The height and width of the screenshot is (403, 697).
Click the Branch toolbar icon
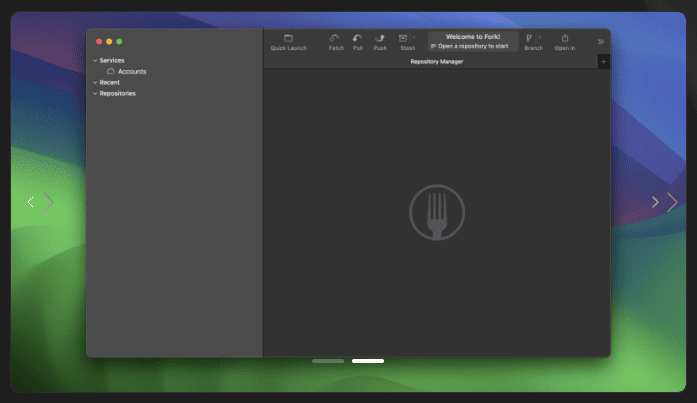pos(529,38)
